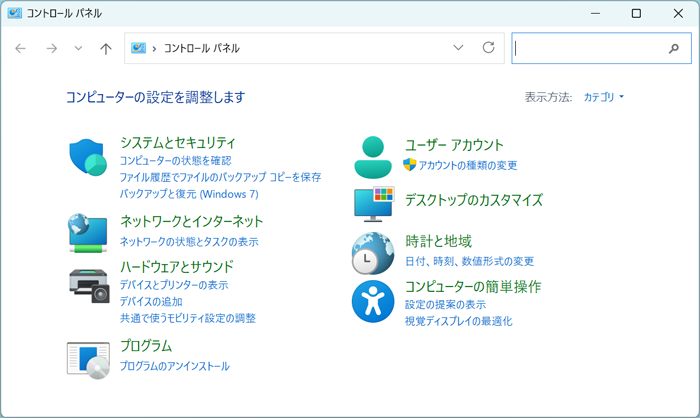
Task: Open the Desktop Customization monitor icon
Action: (374, 204)
